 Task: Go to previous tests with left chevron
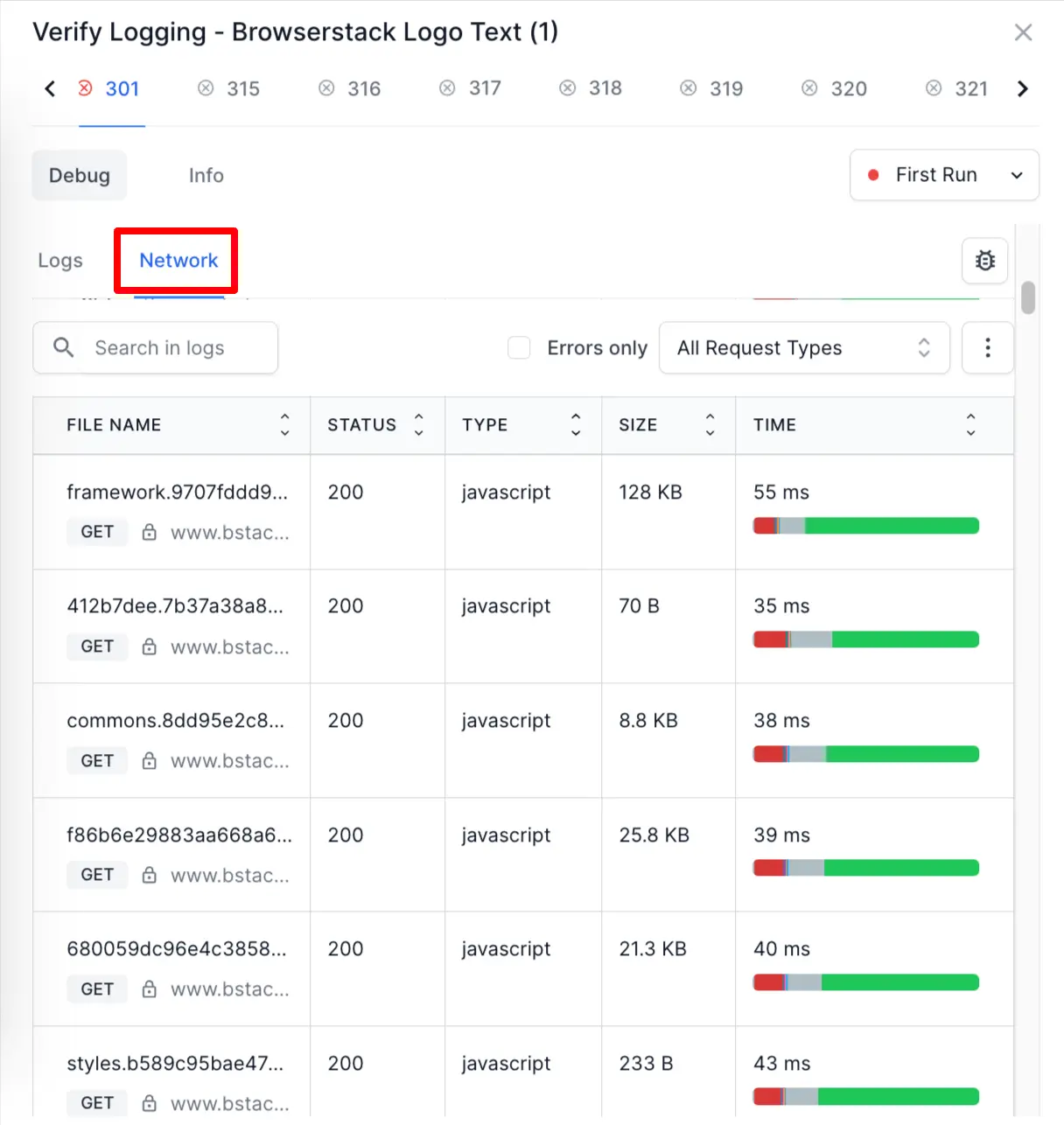coord(50,88)
